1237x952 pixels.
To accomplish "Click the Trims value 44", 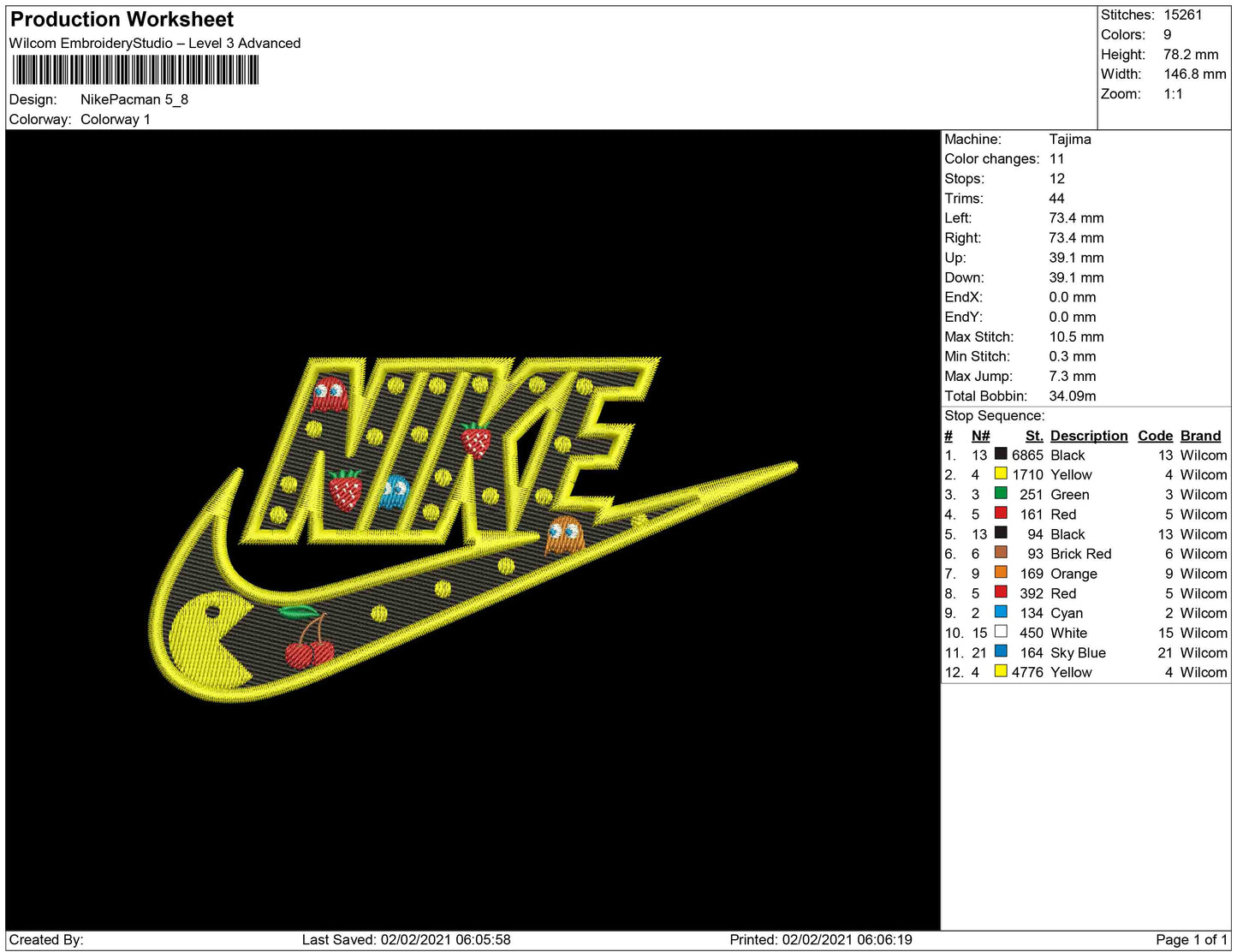I will point(1057,198).
